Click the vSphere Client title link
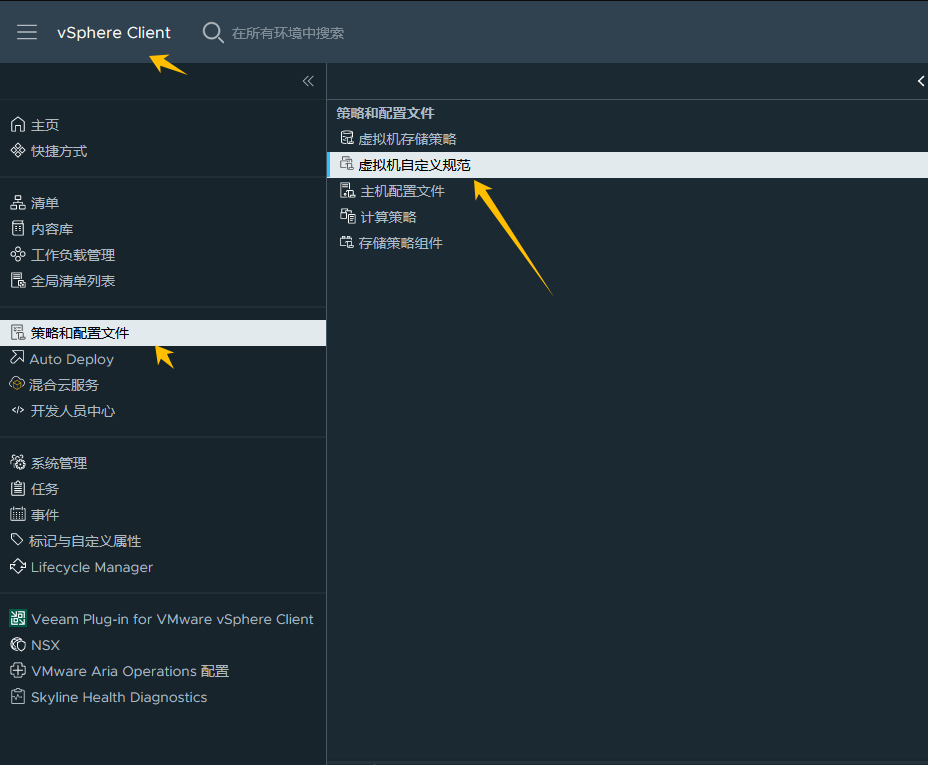Viewport: 928px width, 765px height. point(114,33)
